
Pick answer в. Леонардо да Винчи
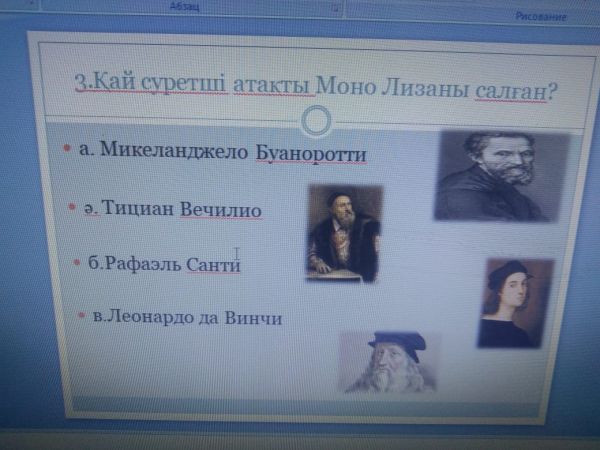coord(186,318)
